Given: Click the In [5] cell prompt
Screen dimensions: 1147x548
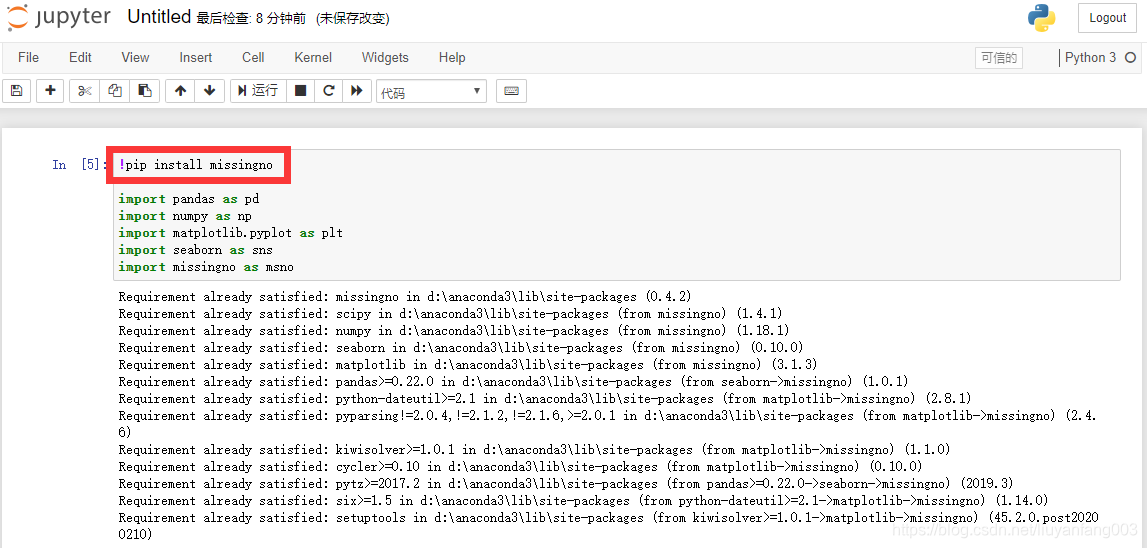Looking at the screenshot, I should click(79, 165).
